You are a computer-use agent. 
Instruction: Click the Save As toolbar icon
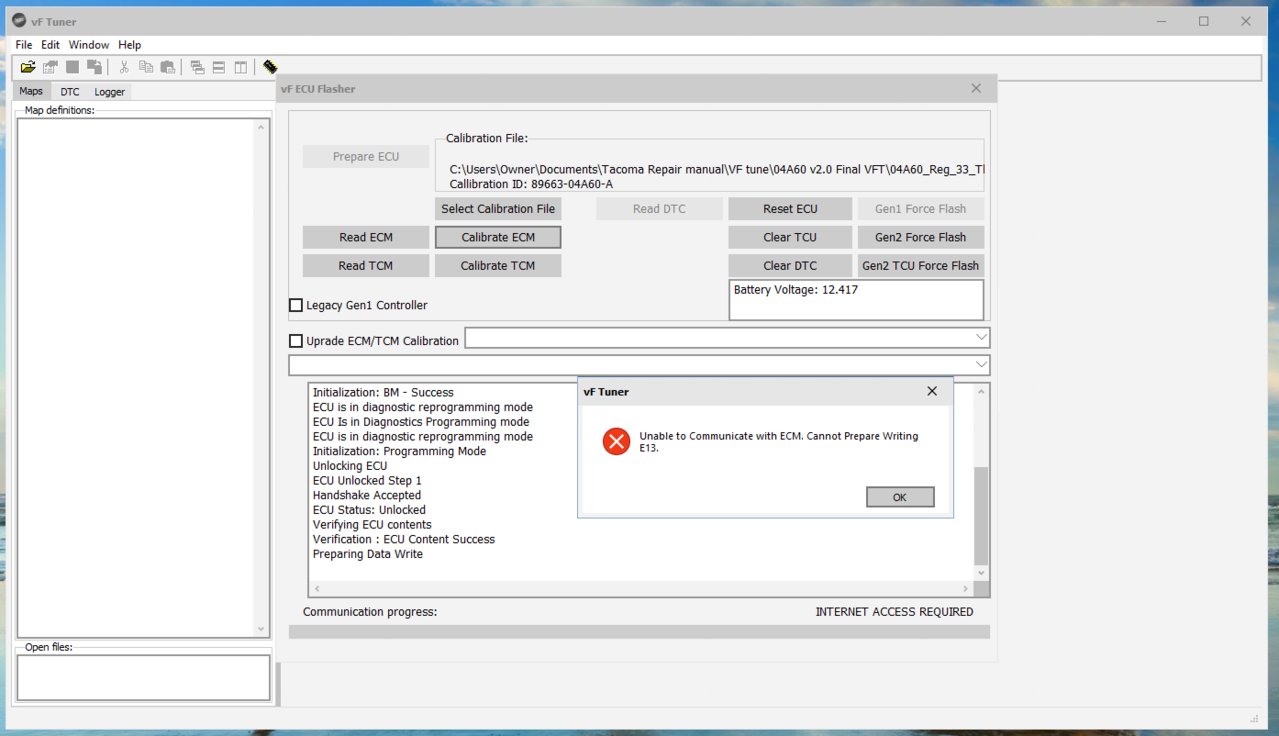(94, 67)
